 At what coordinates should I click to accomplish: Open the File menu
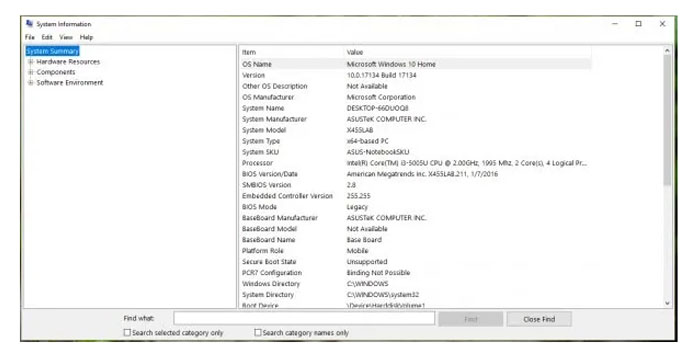tap(30, 37)
